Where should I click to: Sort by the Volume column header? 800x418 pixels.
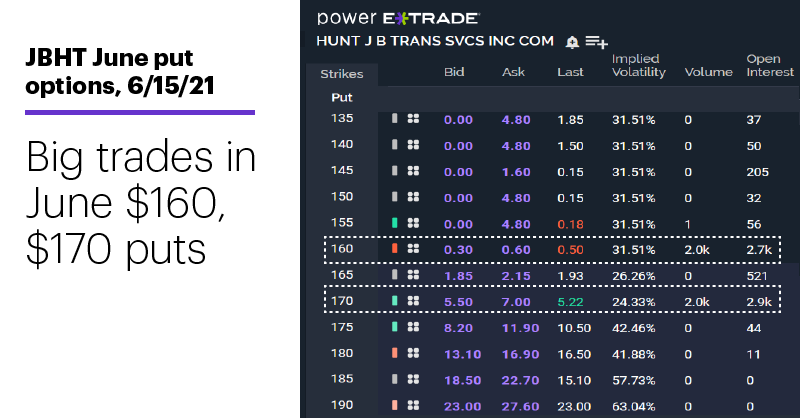[709, 72]
